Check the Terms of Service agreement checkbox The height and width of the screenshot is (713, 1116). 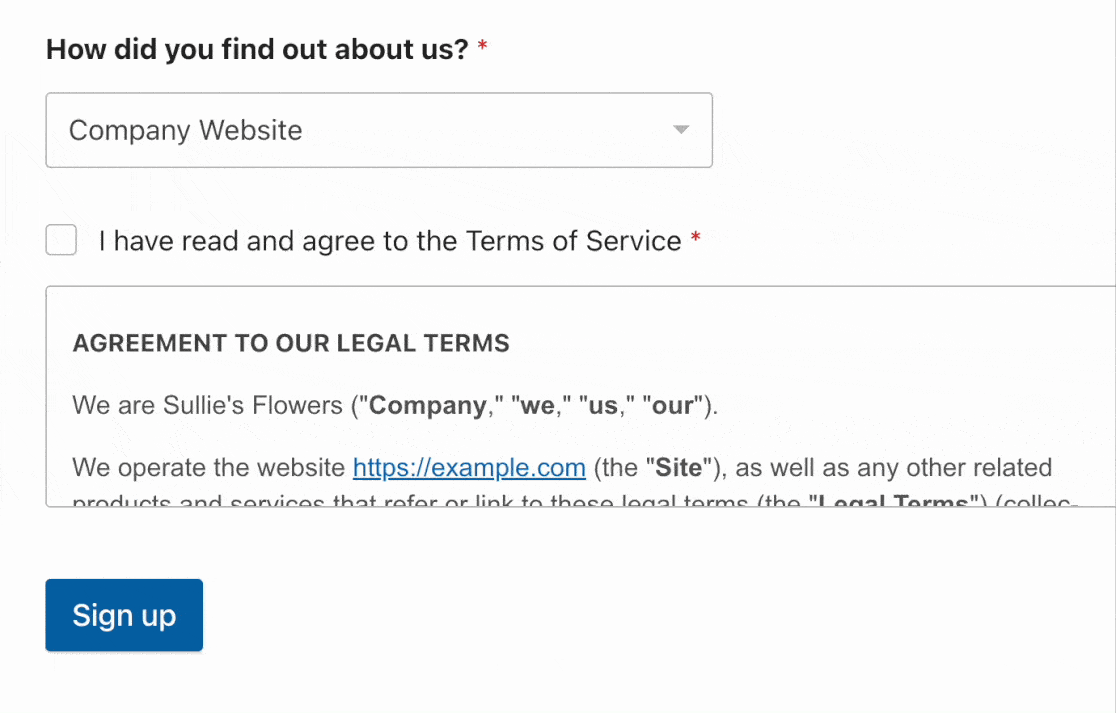61,240
